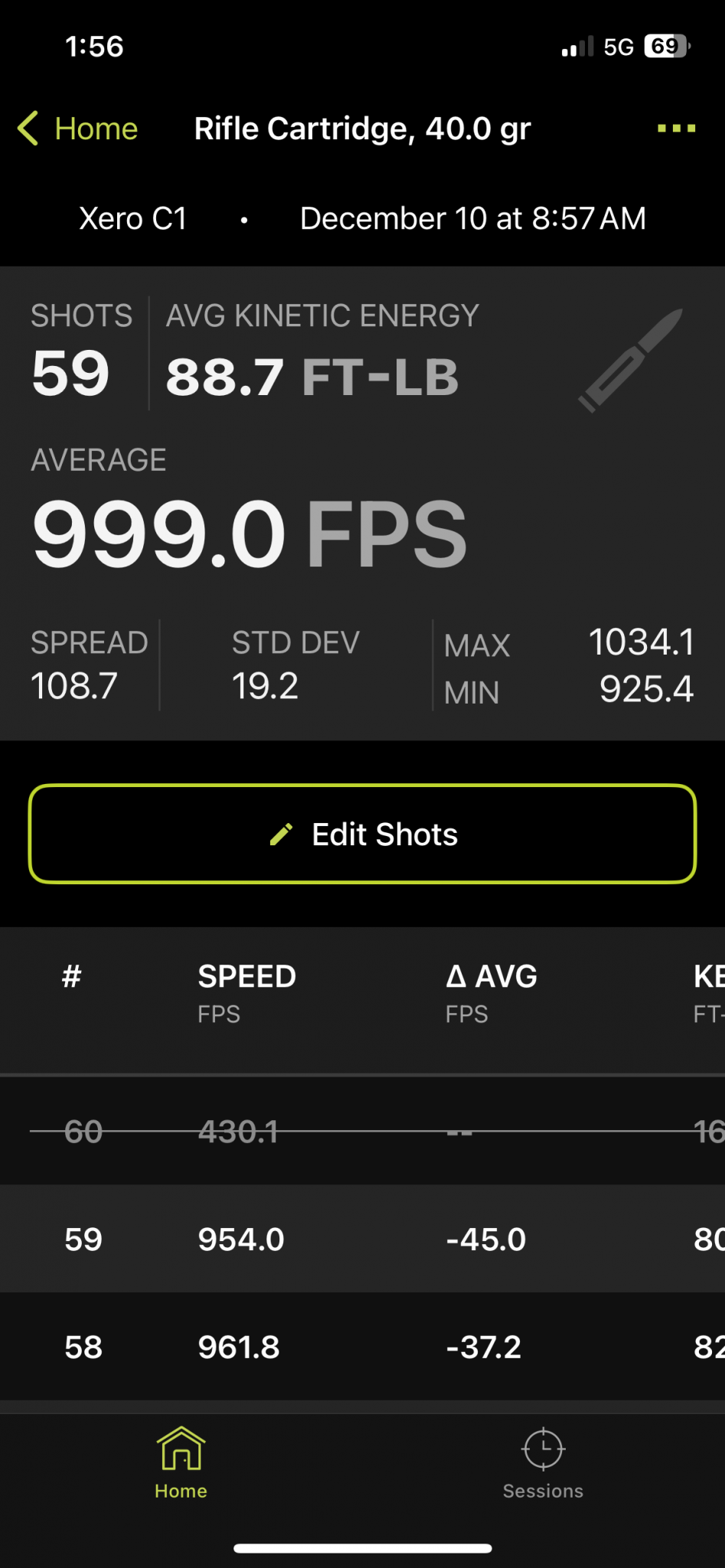Open the three-dot more options menu
Viewport: 725px width, 1568px height.
(676, 129)
